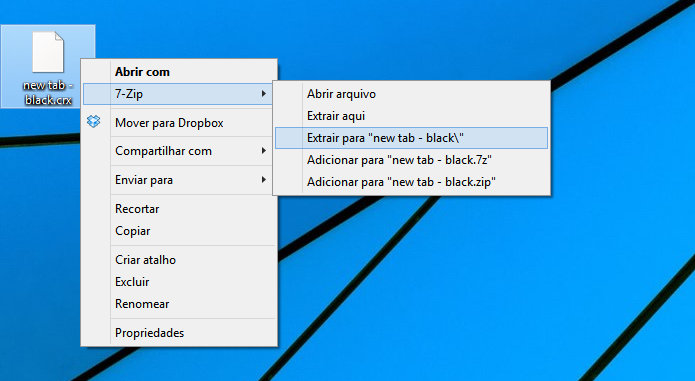Select Criar atalho
The width and height of the screenshot is (695, 381).
click(179, 260)
